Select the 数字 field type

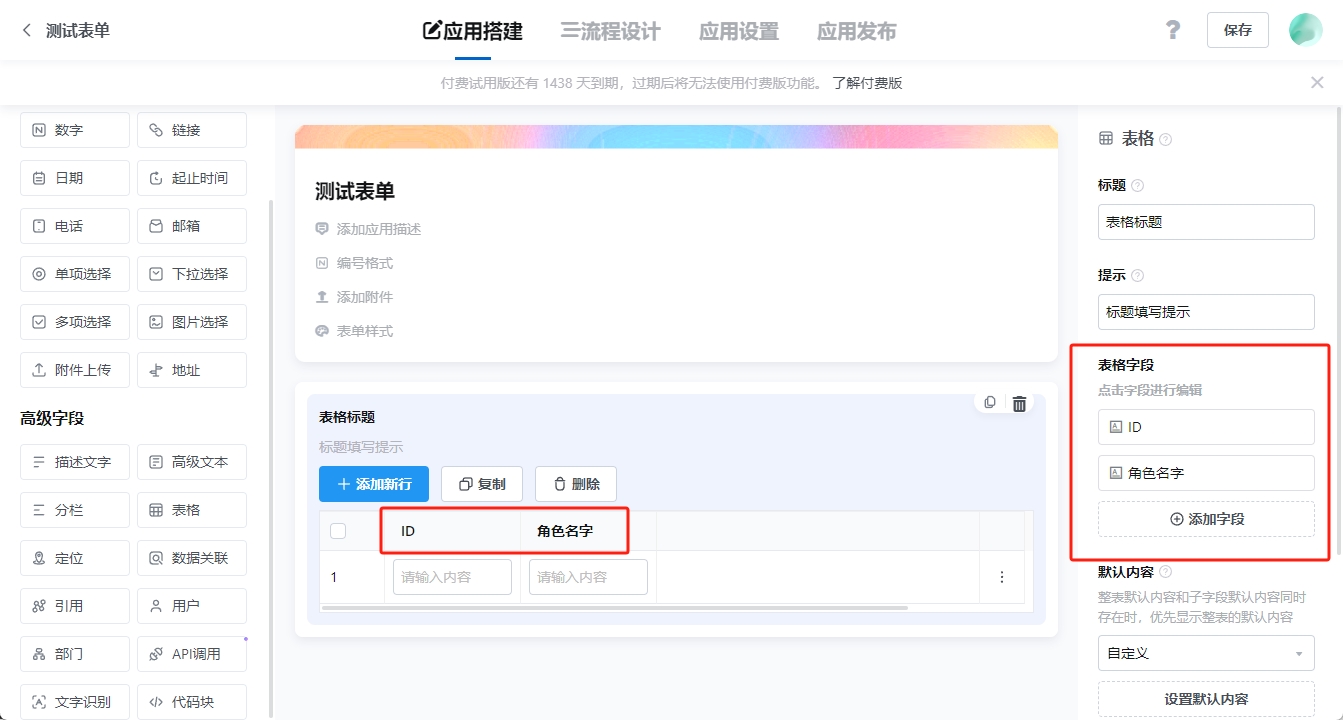pyautogui.click(x=74, y=129)
